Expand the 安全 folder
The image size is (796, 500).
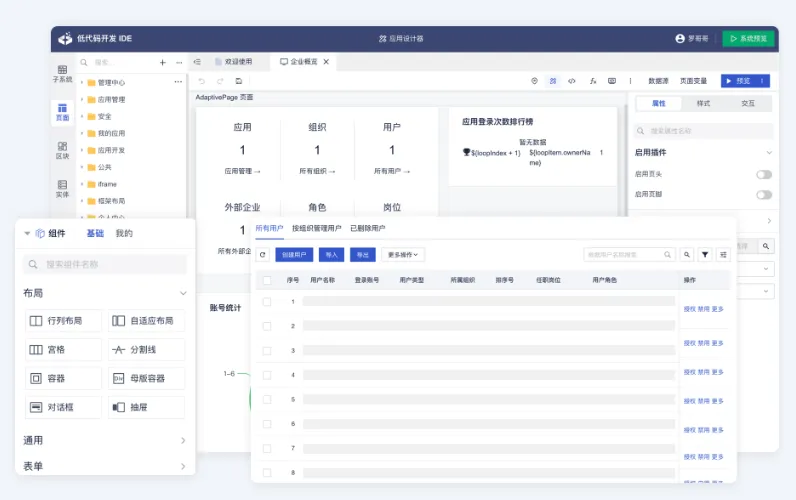tap(82, 116)
